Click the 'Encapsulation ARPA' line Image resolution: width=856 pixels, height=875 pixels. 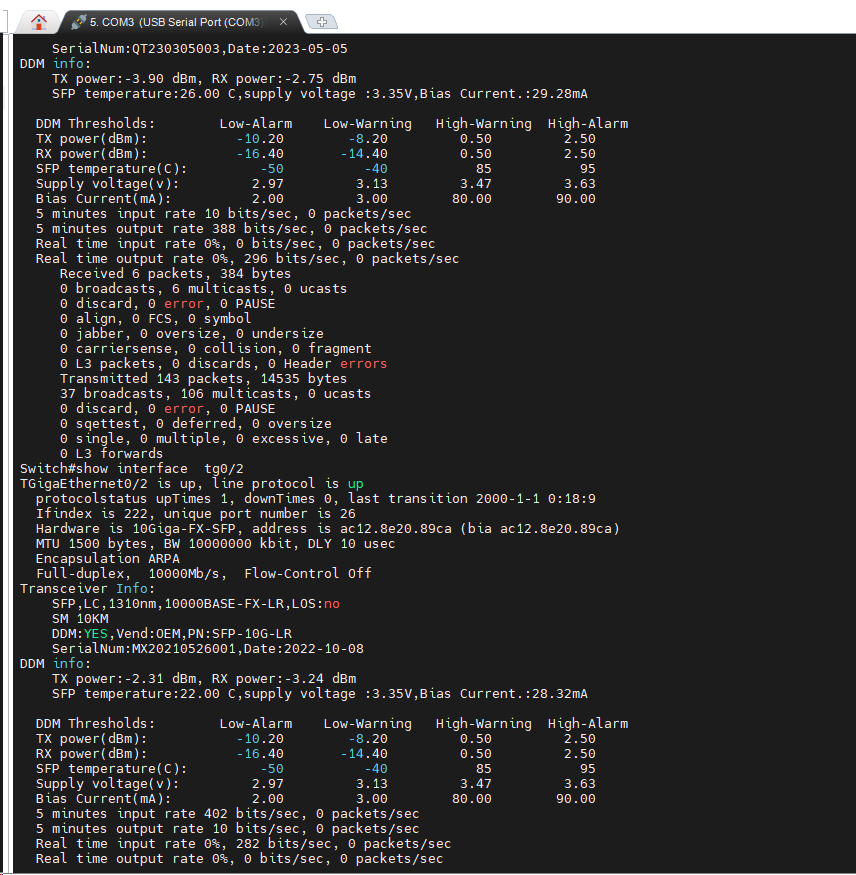coord(108,559)
